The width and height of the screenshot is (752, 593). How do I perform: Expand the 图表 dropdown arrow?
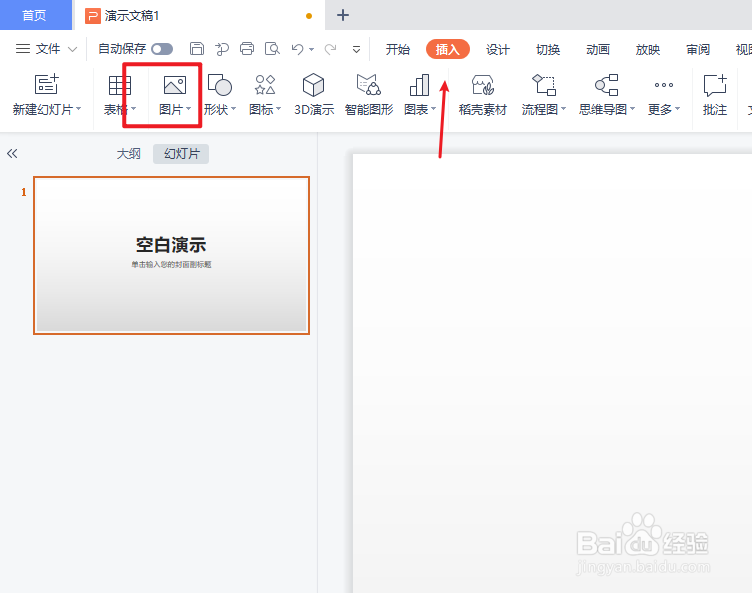coord(434,109)
